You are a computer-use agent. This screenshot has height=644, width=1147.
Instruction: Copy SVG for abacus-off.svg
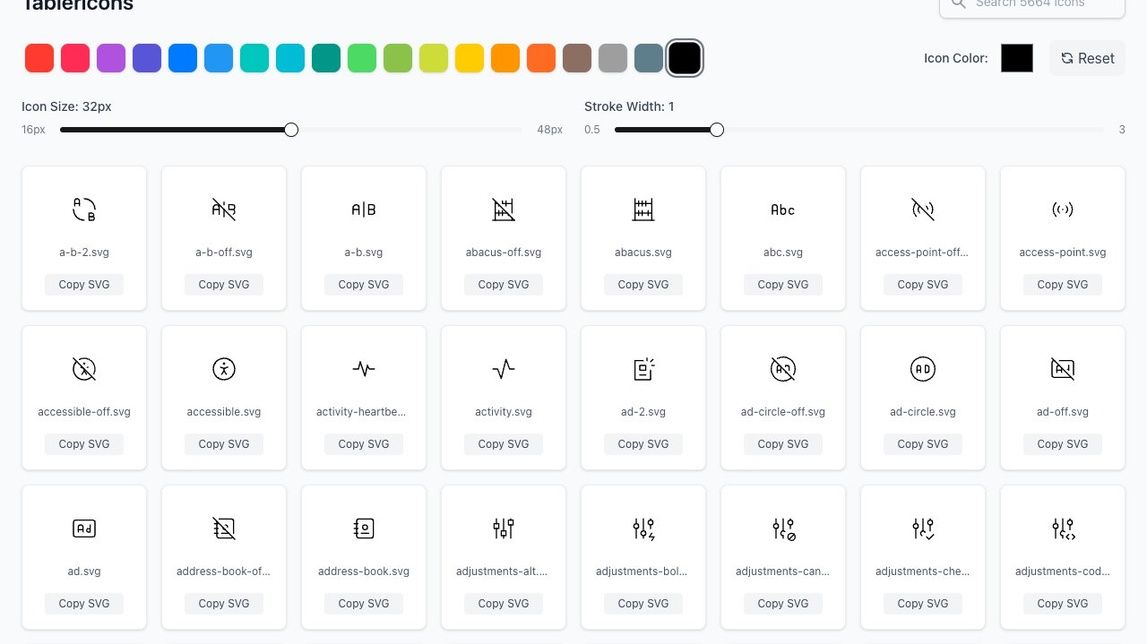(x=503, y=285)
